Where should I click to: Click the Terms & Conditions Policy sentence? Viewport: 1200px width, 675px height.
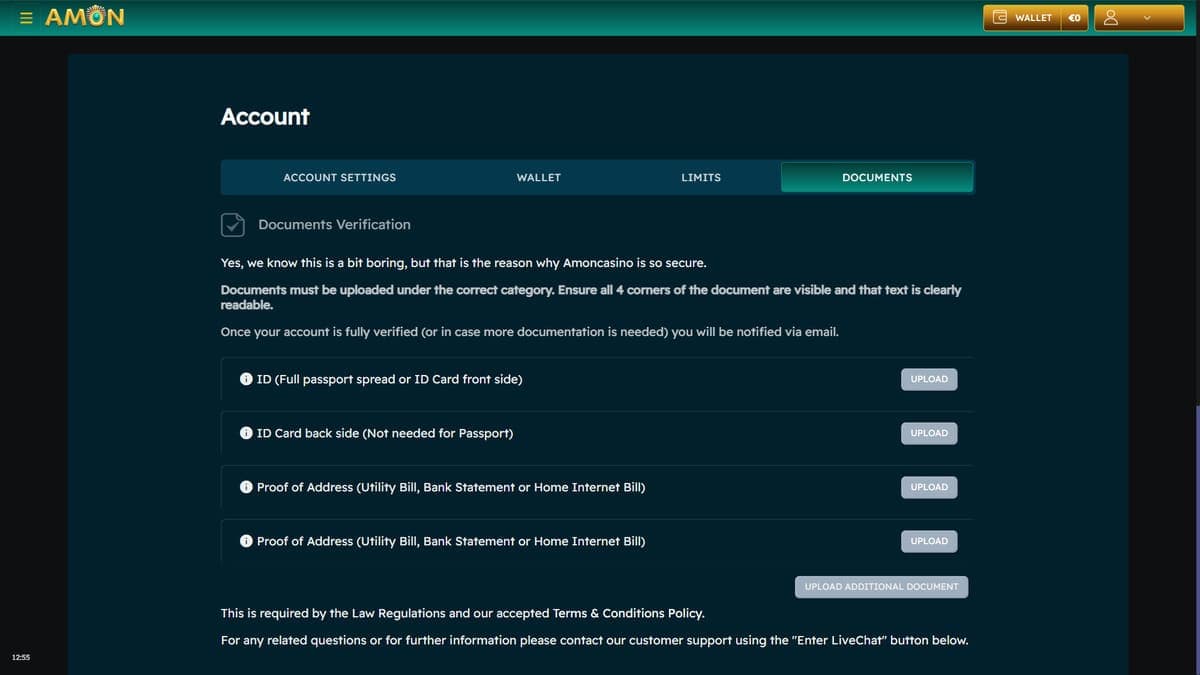(463, 613)
